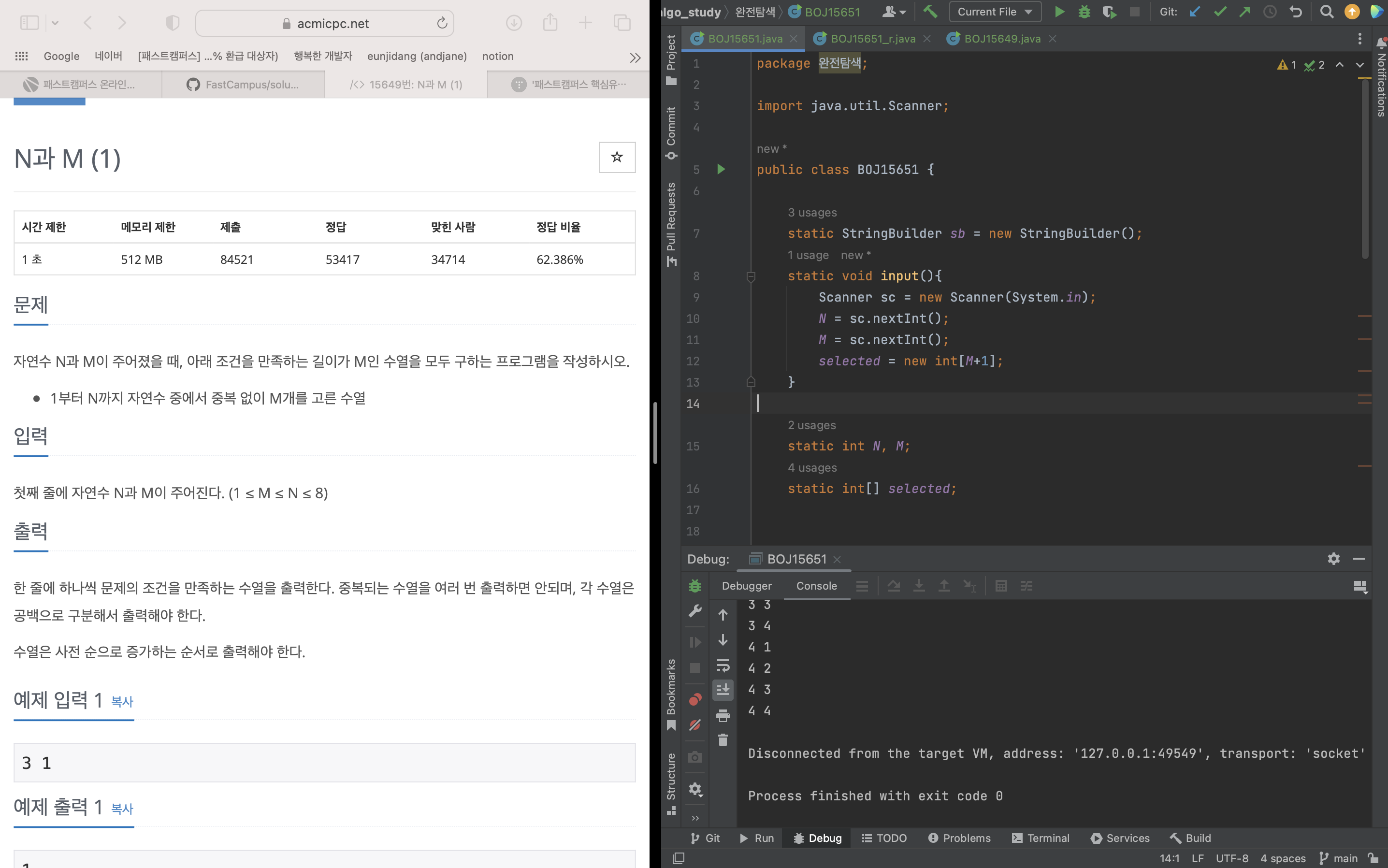
Task: Open the BOJ15649.java editor tab
Action: click(x=1002, y=39)
